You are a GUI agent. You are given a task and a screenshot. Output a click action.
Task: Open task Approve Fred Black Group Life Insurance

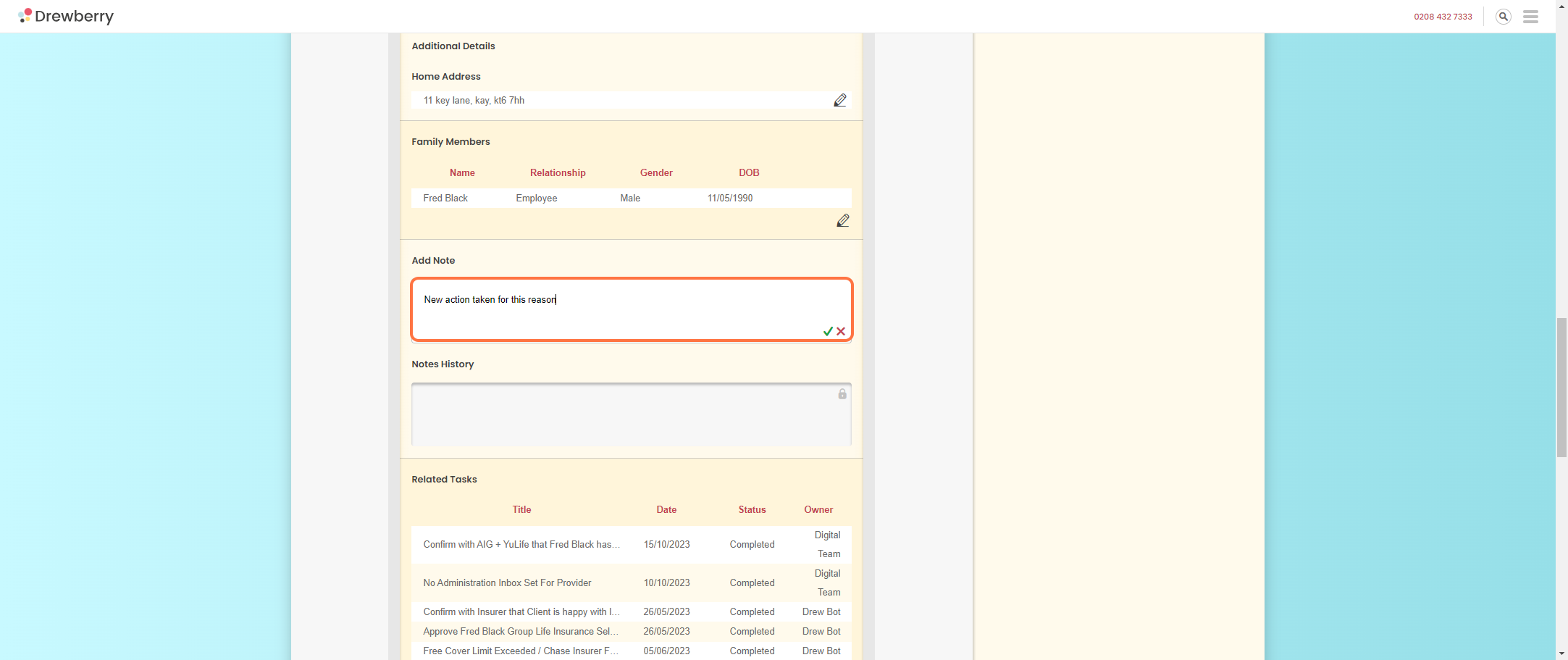click(x=521, y=631)
